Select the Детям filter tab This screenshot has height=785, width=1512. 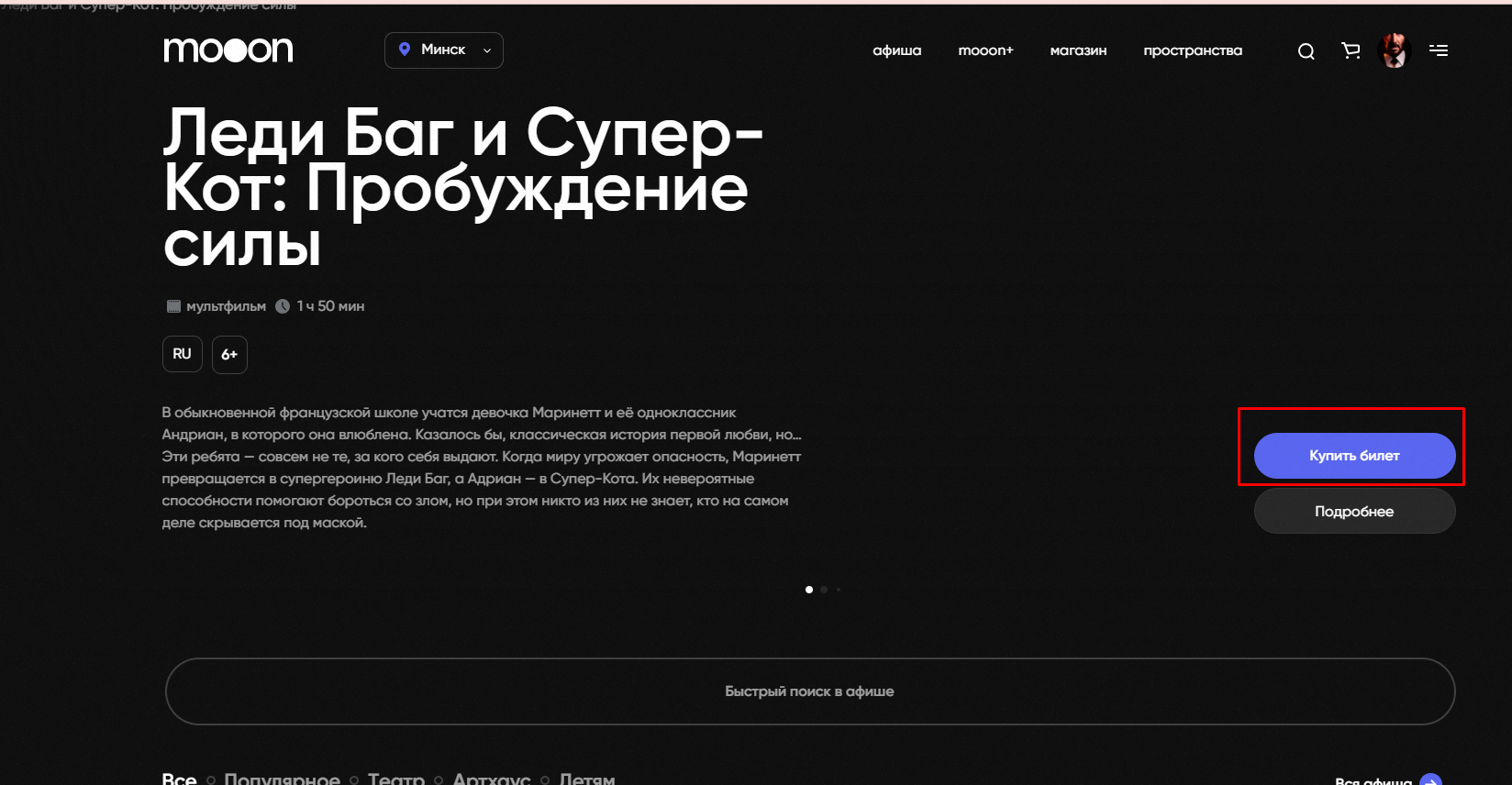587,779
